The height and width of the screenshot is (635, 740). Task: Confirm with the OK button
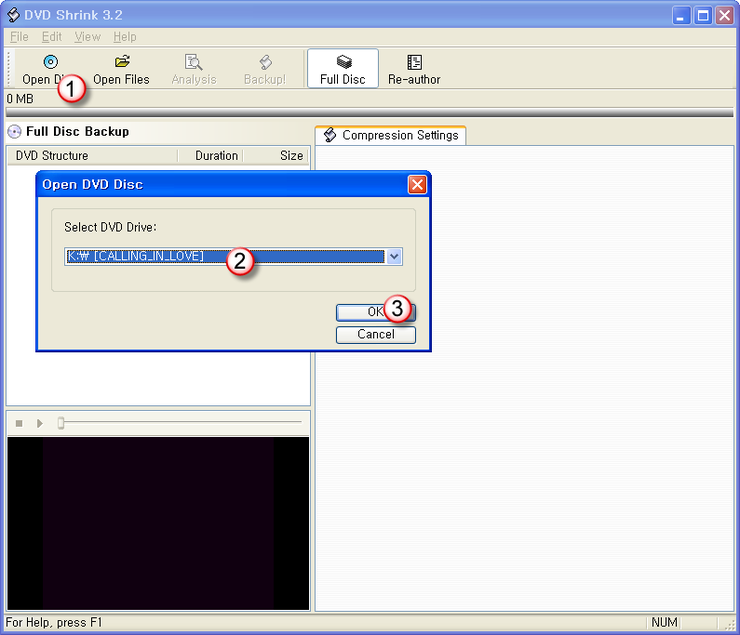[376, 312]
